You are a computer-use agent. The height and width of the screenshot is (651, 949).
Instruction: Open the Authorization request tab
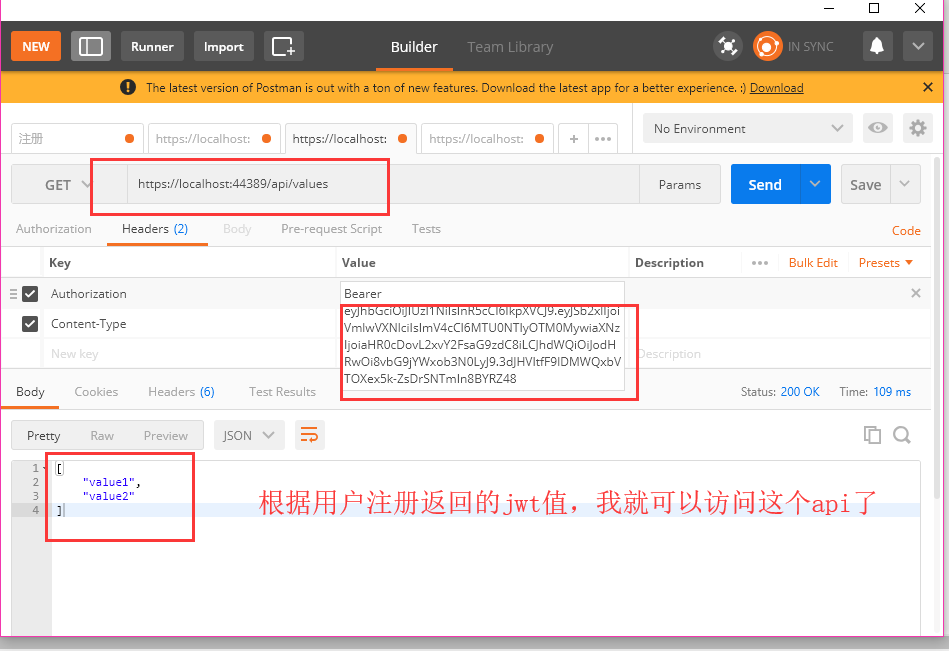[x=54, y=229]
